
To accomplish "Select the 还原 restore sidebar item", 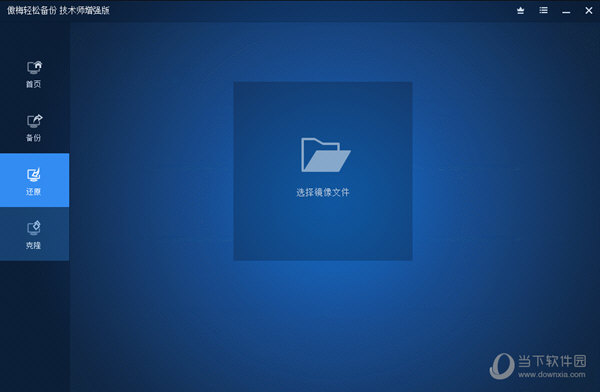I will pyautogui.click(x=34, y=180).
